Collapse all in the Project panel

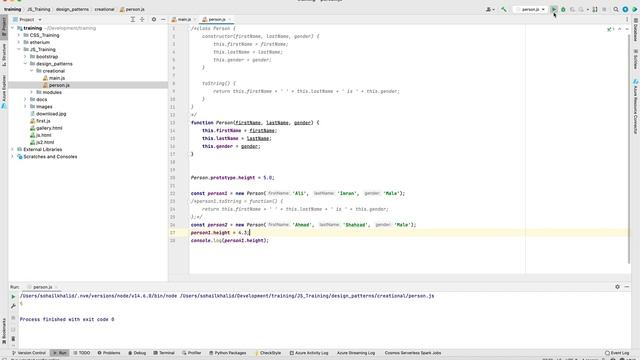tap(142, 19)
